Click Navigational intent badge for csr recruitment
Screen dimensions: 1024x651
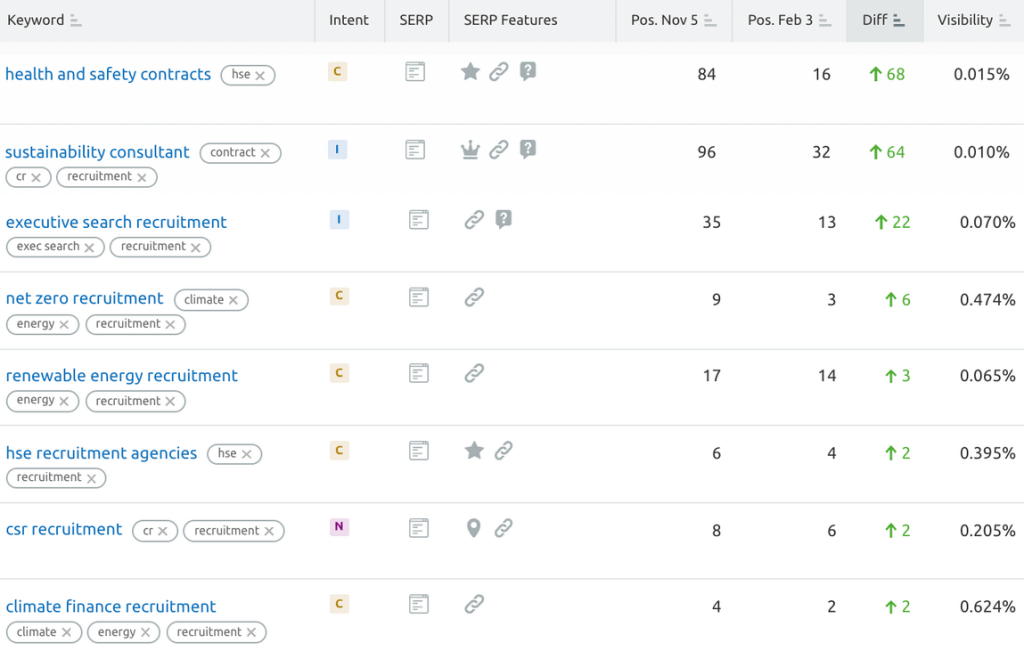click(x=339, y=528)
